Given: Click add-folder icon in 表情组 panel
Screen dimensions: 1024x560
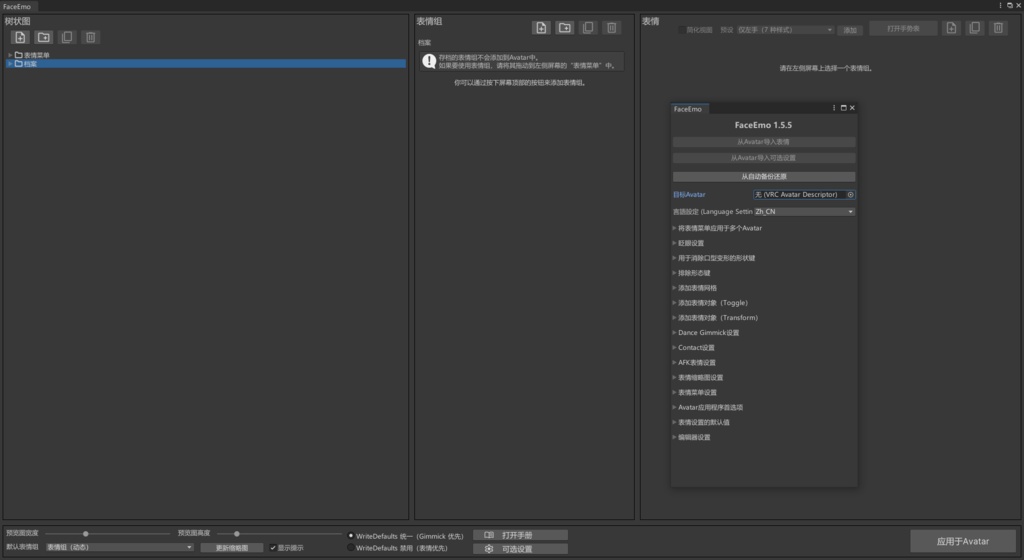Looking at the screenshot, I should [565, 27].
